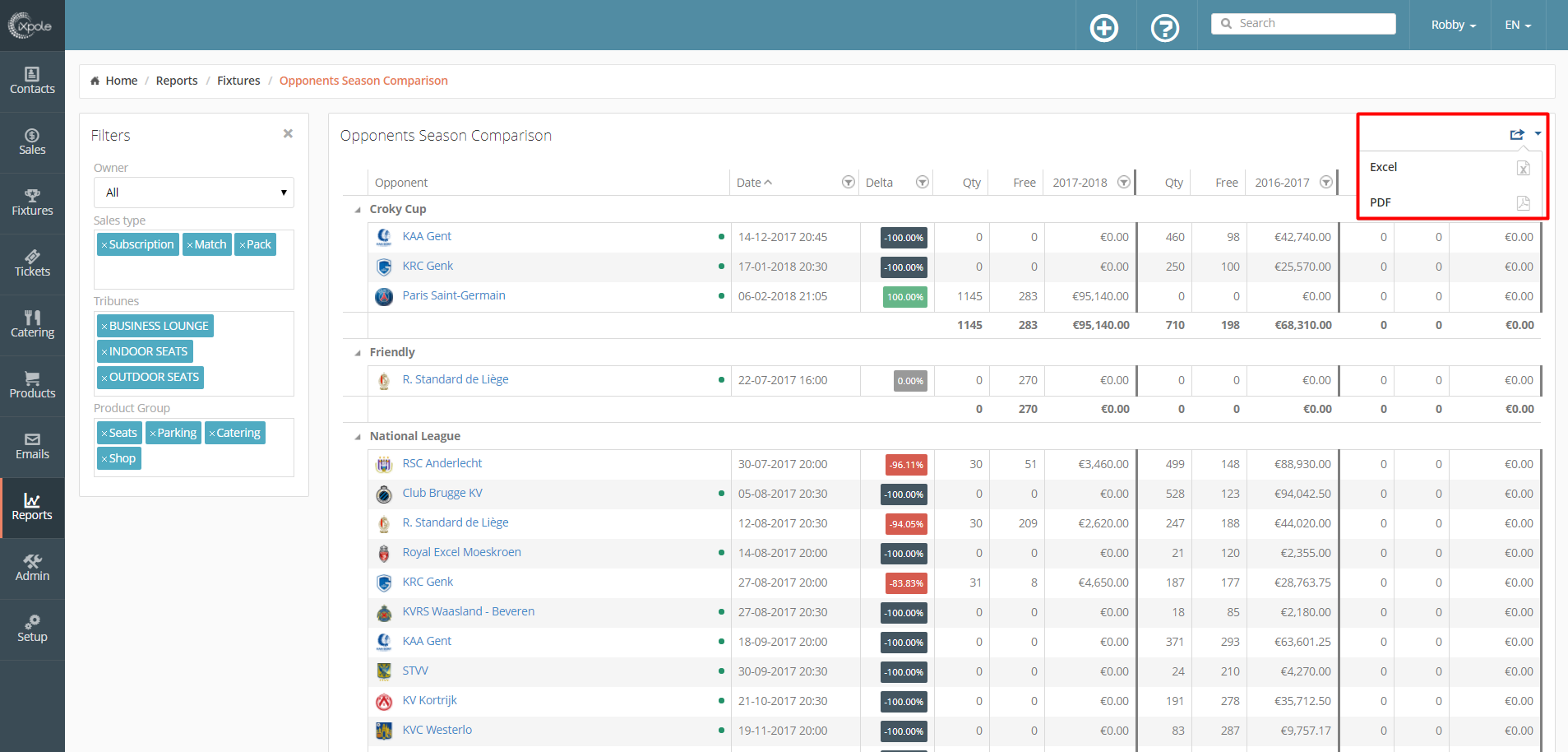Open KVRS Waasland - Beveren link
This screenshot has height=752, width=1568.
[x=469, y=611]
